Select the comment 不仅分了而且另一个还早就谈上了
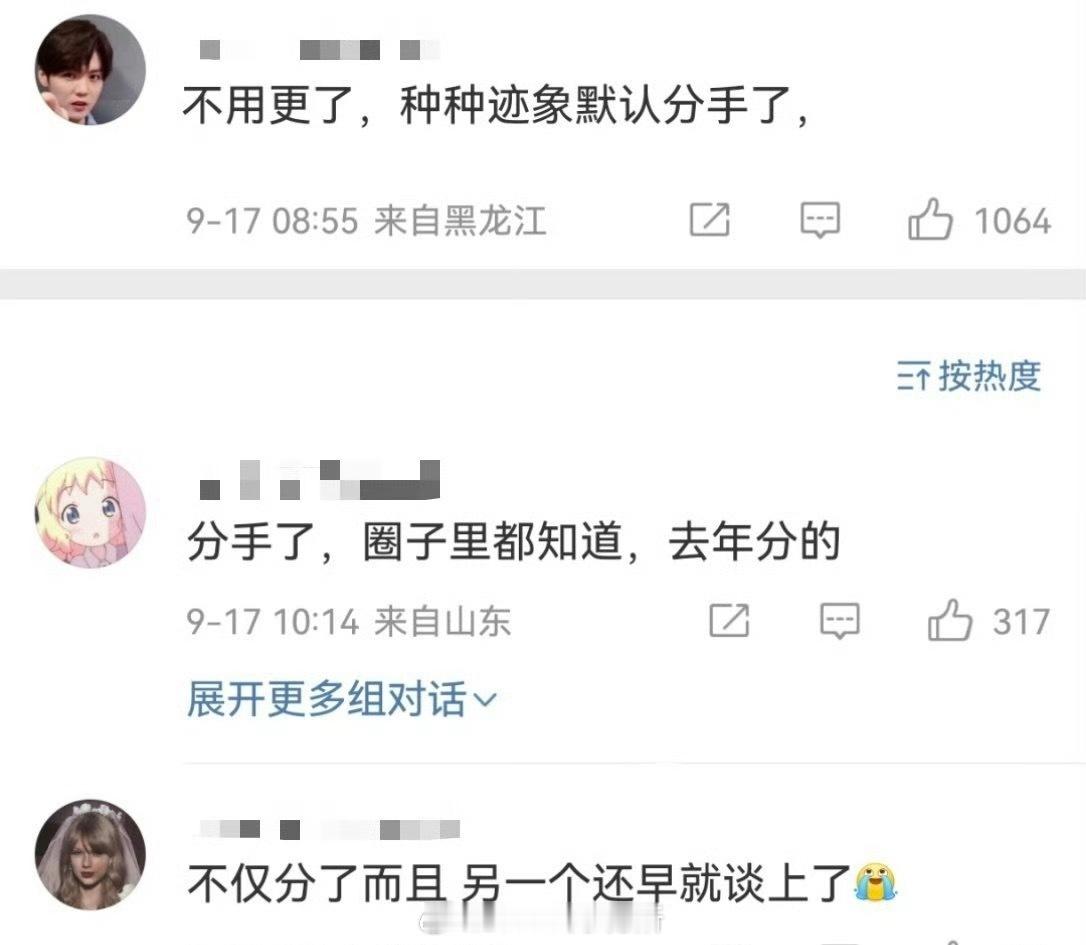The height and width of the screenshot is (945, 1086). click(x=542, y=883)
